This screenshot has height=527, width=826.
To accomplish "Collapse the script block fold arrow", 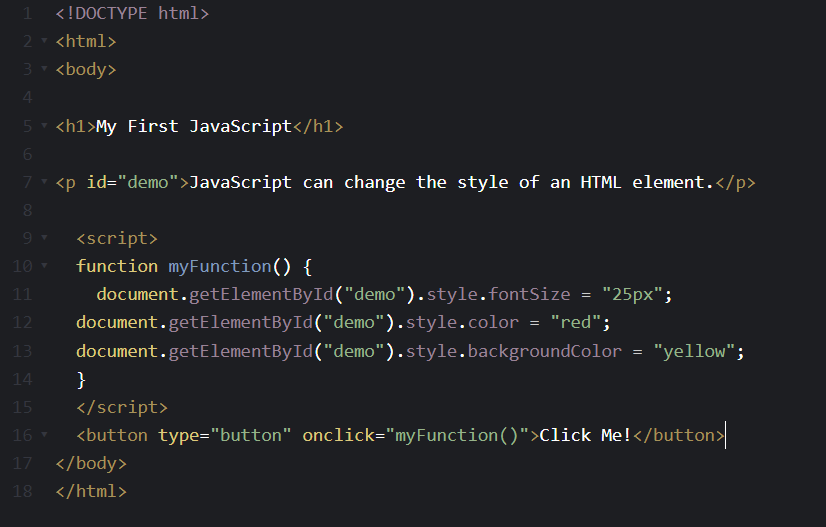I will click(43, 239).
